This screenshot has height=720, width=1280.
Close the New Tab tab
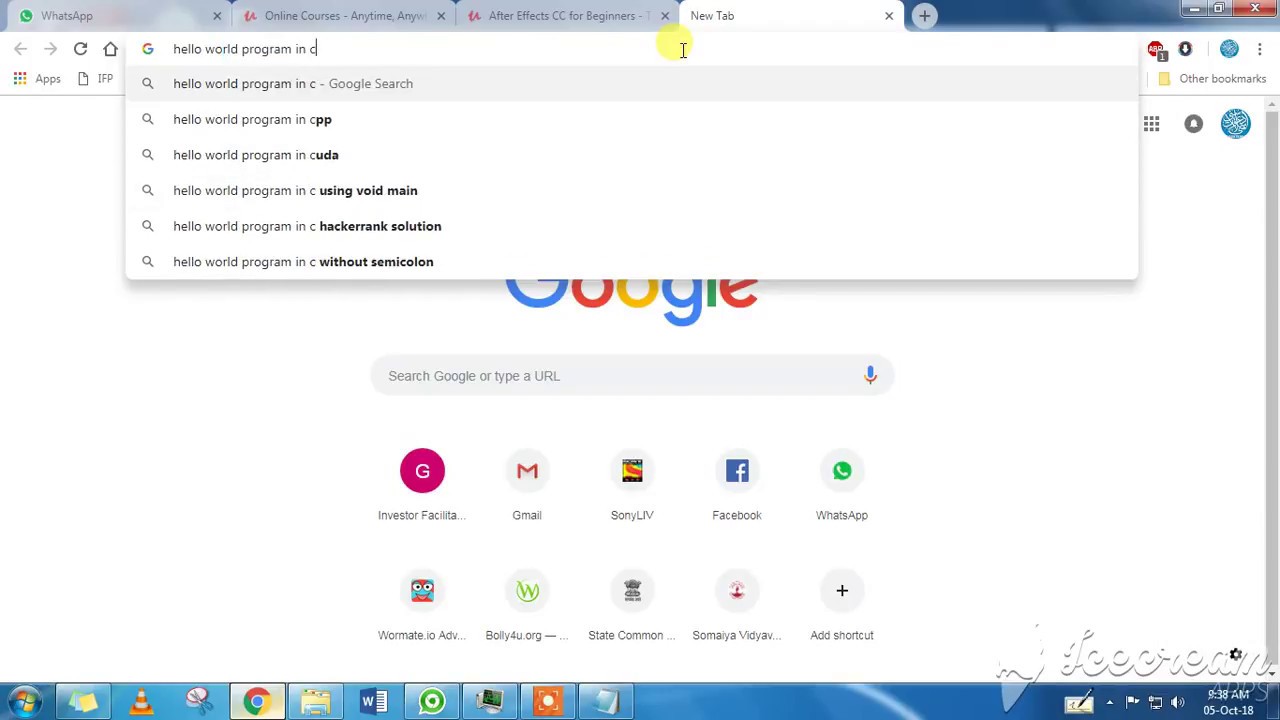coord(889,16)
